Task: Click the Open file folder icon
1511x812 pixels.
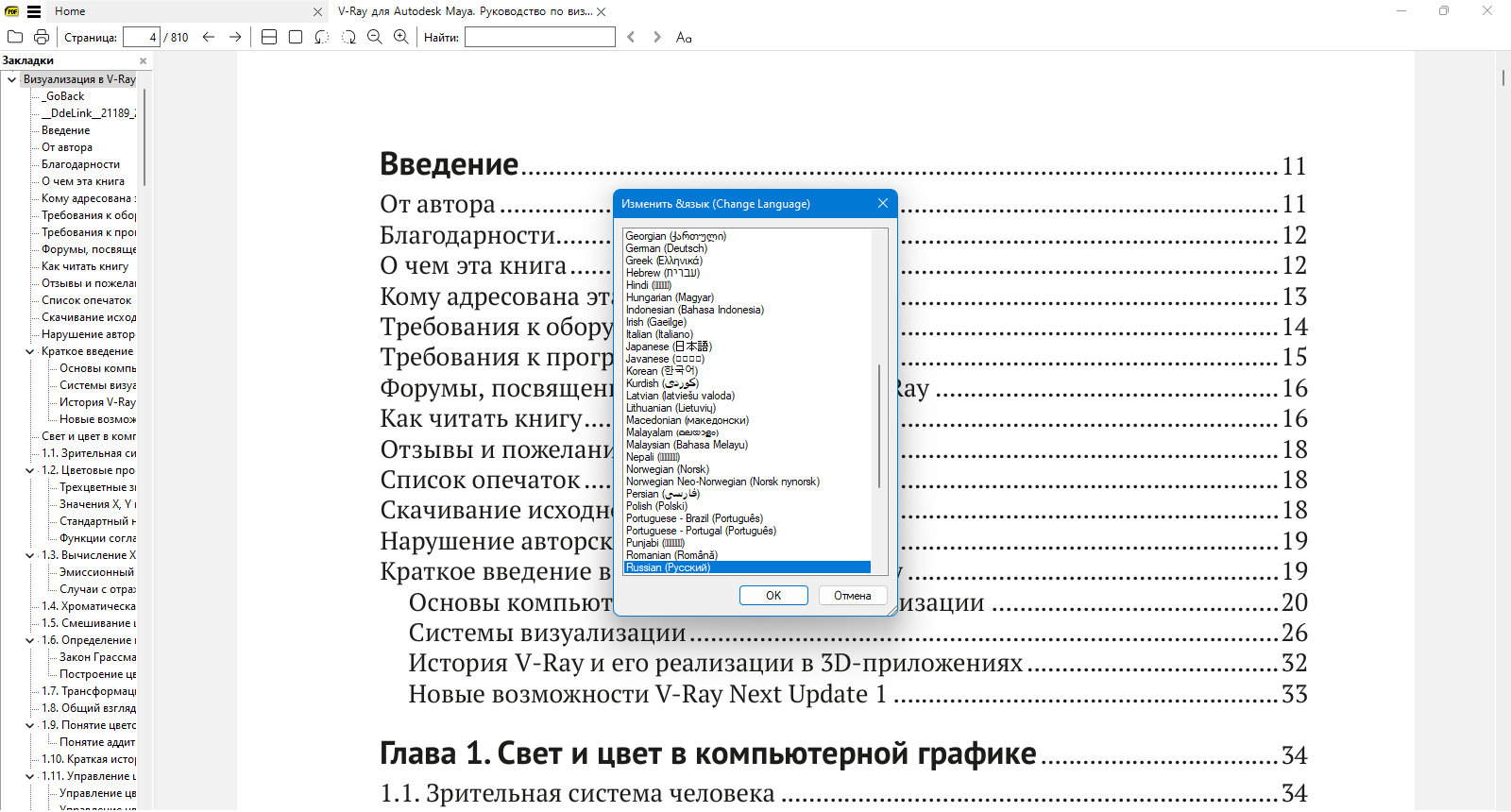Action: tap(15, 37)
